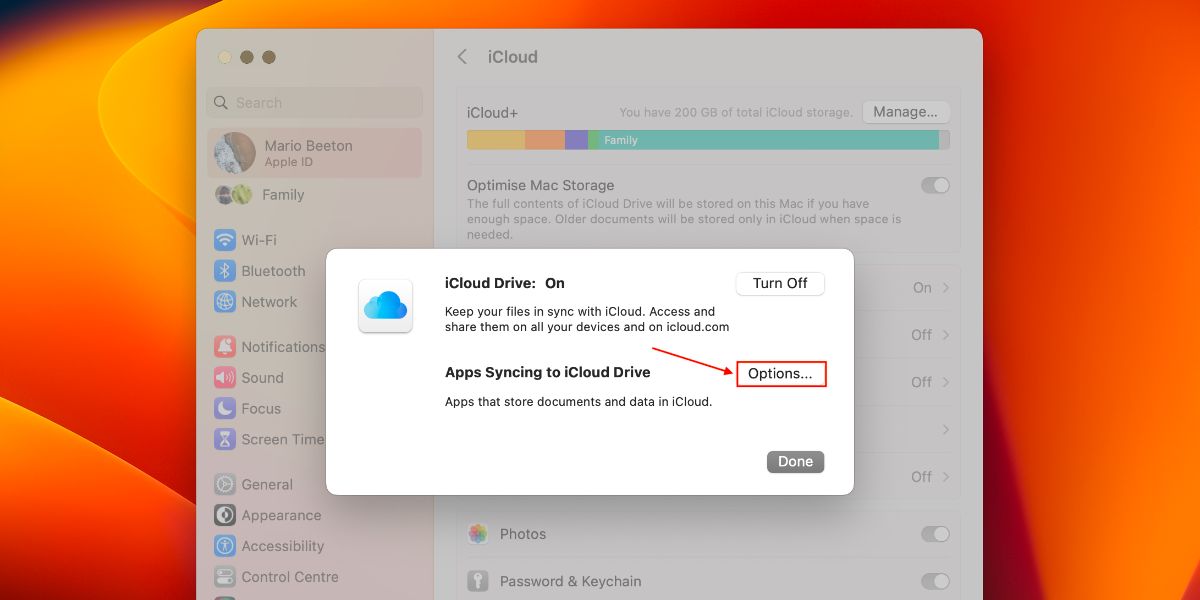1200x600 pixels.
Task: Click the Screen Time hourglass icon
Action: [224, 439]
